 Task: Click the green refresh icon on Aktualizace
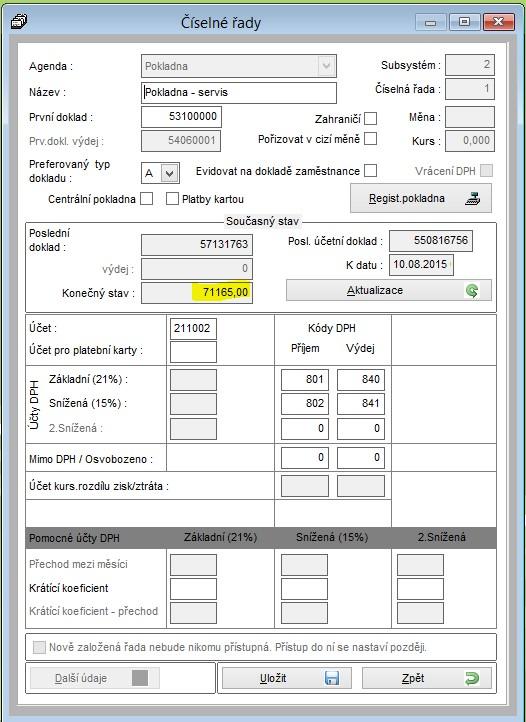(472, 291)
